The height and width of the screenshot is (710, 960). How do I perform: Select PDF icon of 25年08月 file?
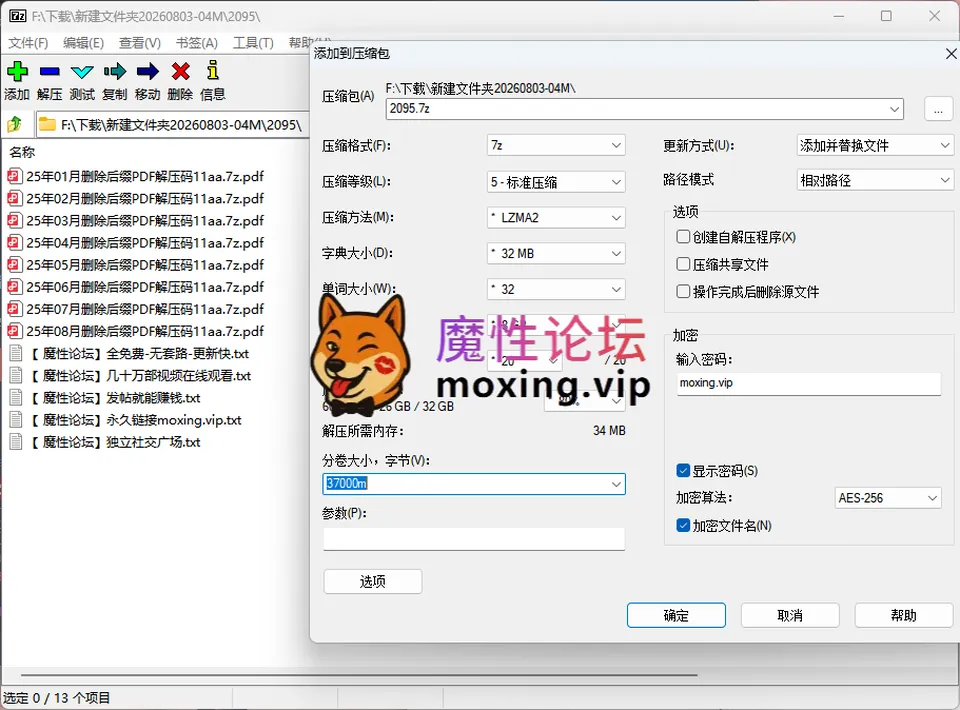(15, 331)
